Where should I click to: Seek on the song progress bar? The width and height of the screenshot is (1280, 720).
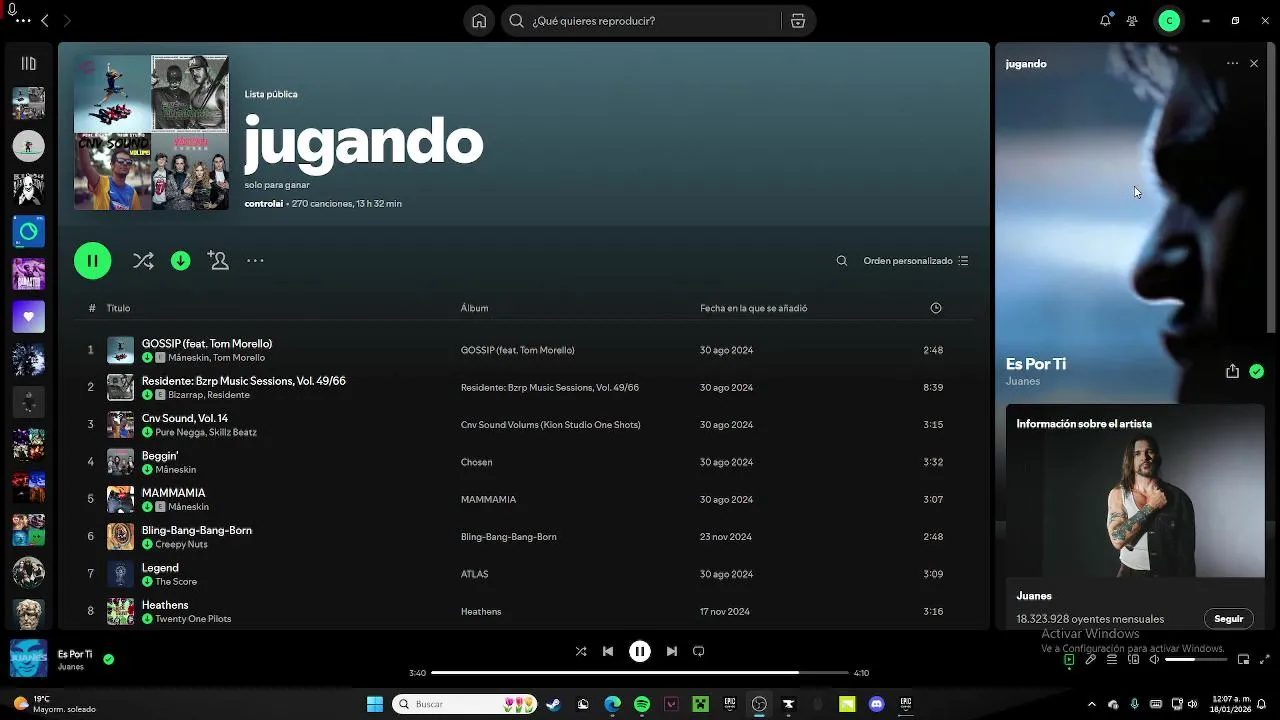click(640, 673)
